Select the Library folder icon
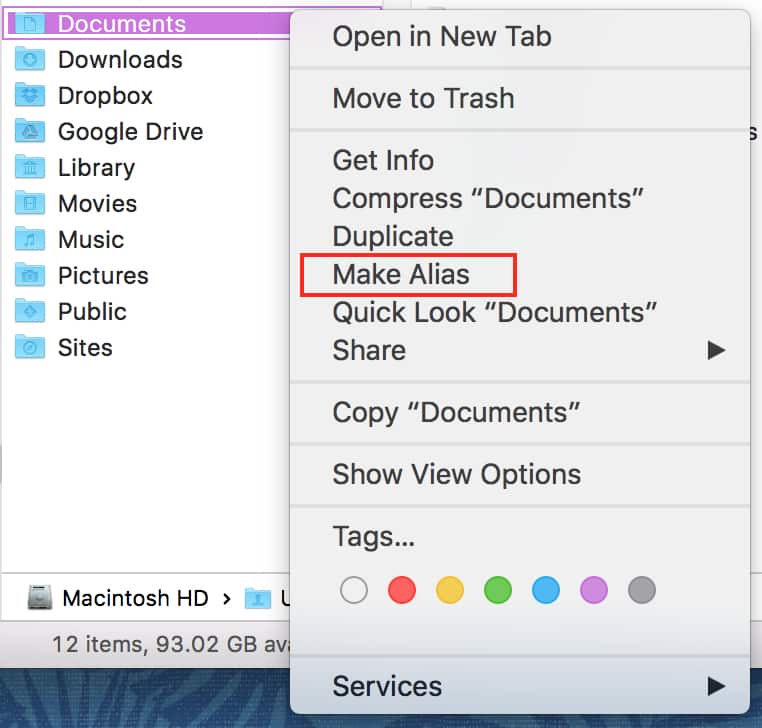The width and height of the screenshot is (762, 728). point(31,168)
